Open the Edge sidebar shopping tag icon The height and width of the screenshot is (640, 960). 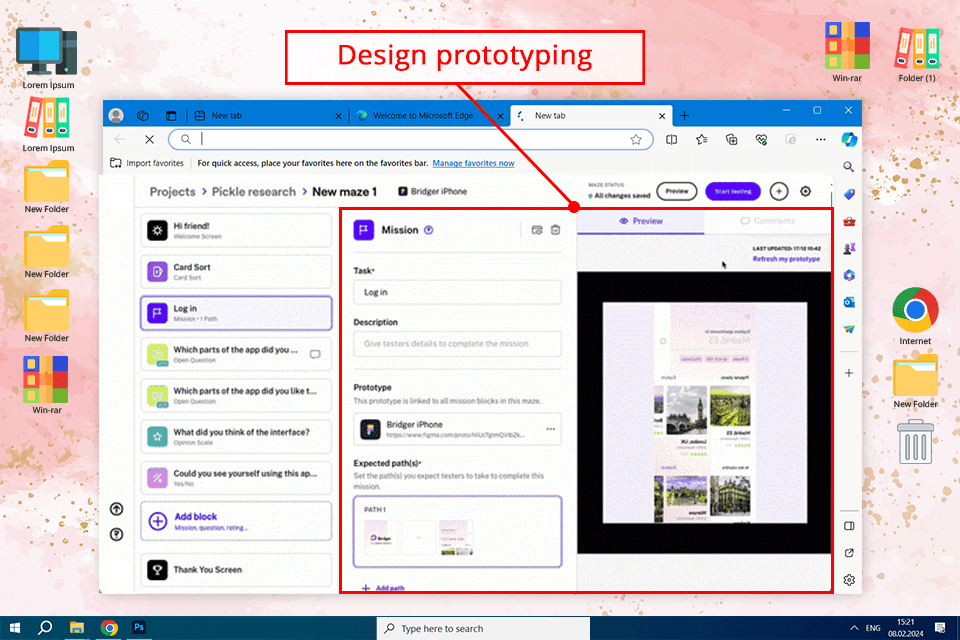point(849,194)
